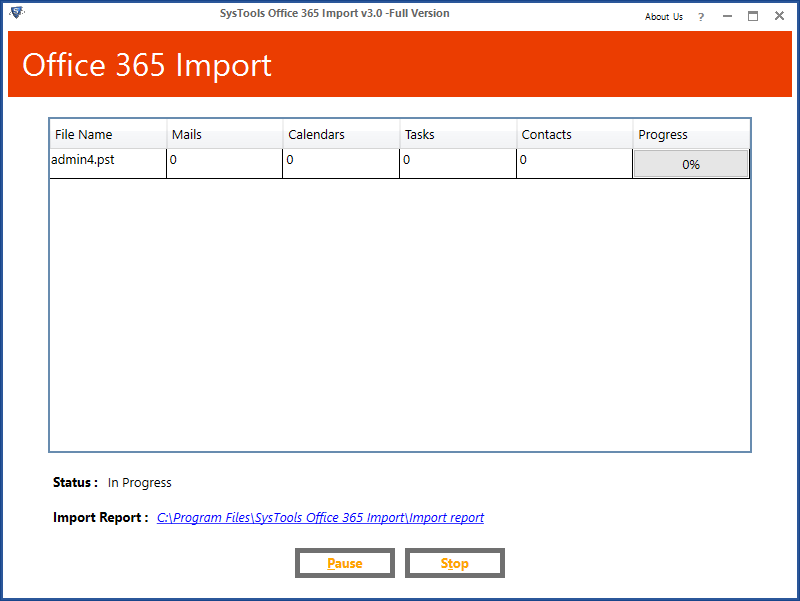Maximize the Office 365 Import window
This screenshot has width=800, height=601.
click(753, 16)
